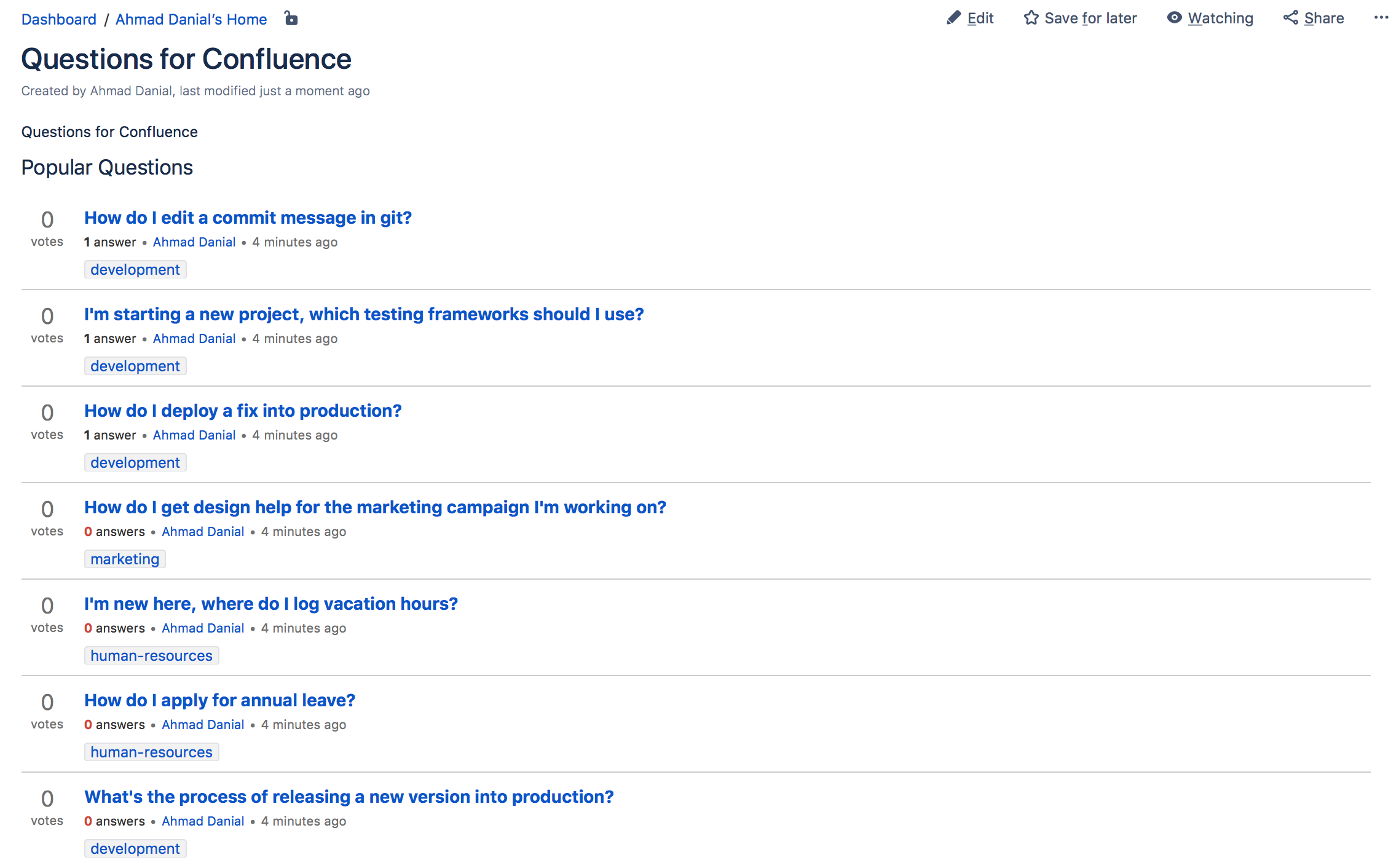The width and height of the screenshot is (1399, 868).
Task: Open the testing frameworks question
Action: pos(364,314)
